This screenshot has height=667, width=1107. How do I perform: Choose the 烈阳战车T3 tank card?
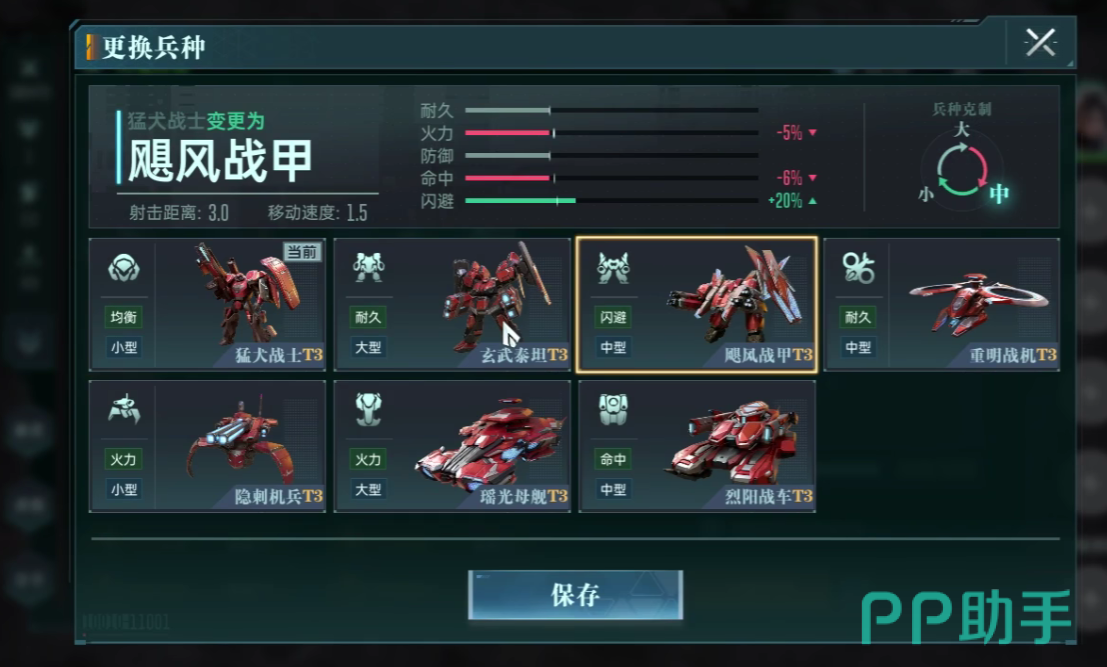pyautogui.click(x=697, y=446)
